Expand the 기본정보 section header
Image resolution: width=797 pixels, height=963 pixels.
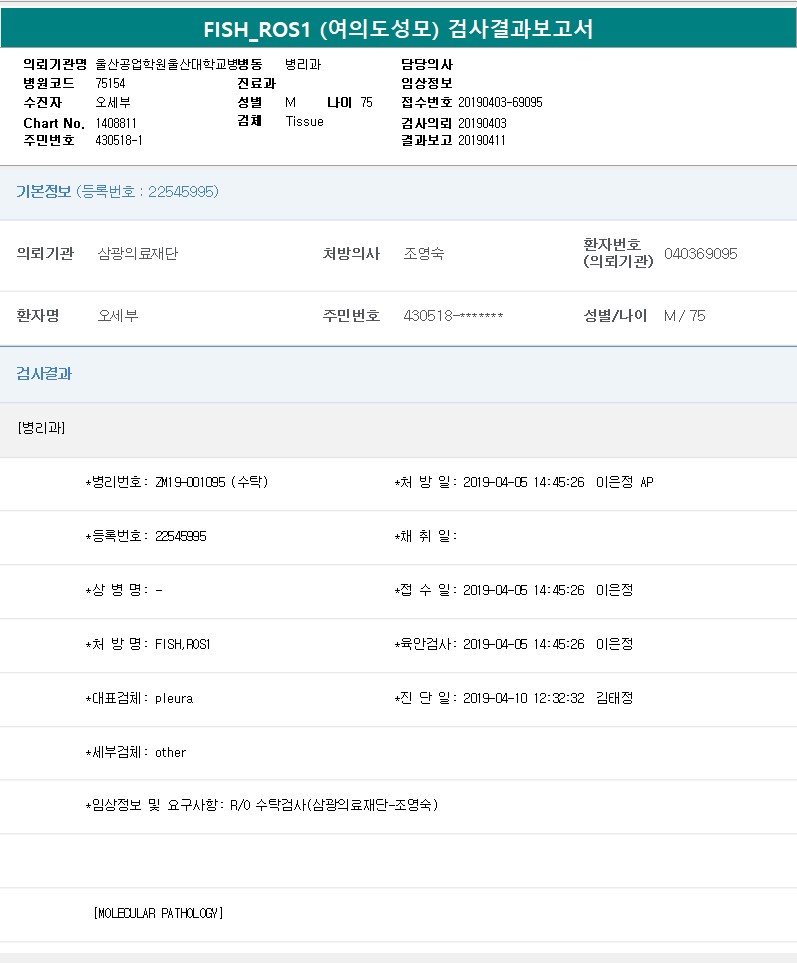(117, 192)
